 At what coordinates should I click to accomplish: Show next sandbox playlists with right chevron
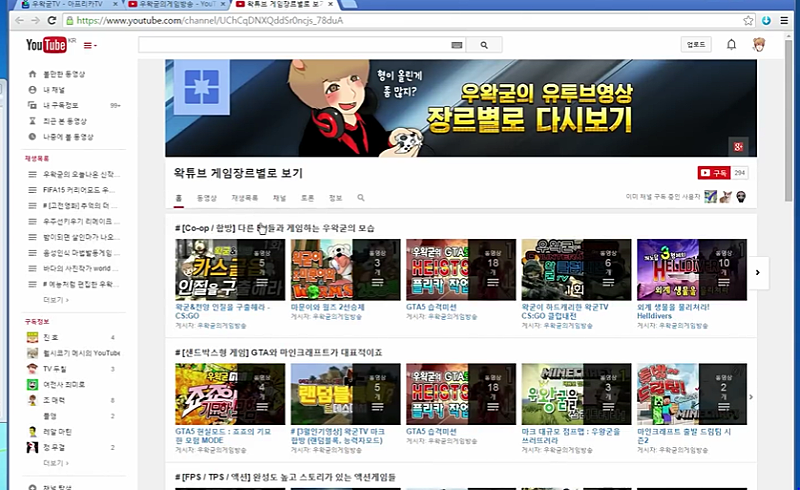coord(751,397)
